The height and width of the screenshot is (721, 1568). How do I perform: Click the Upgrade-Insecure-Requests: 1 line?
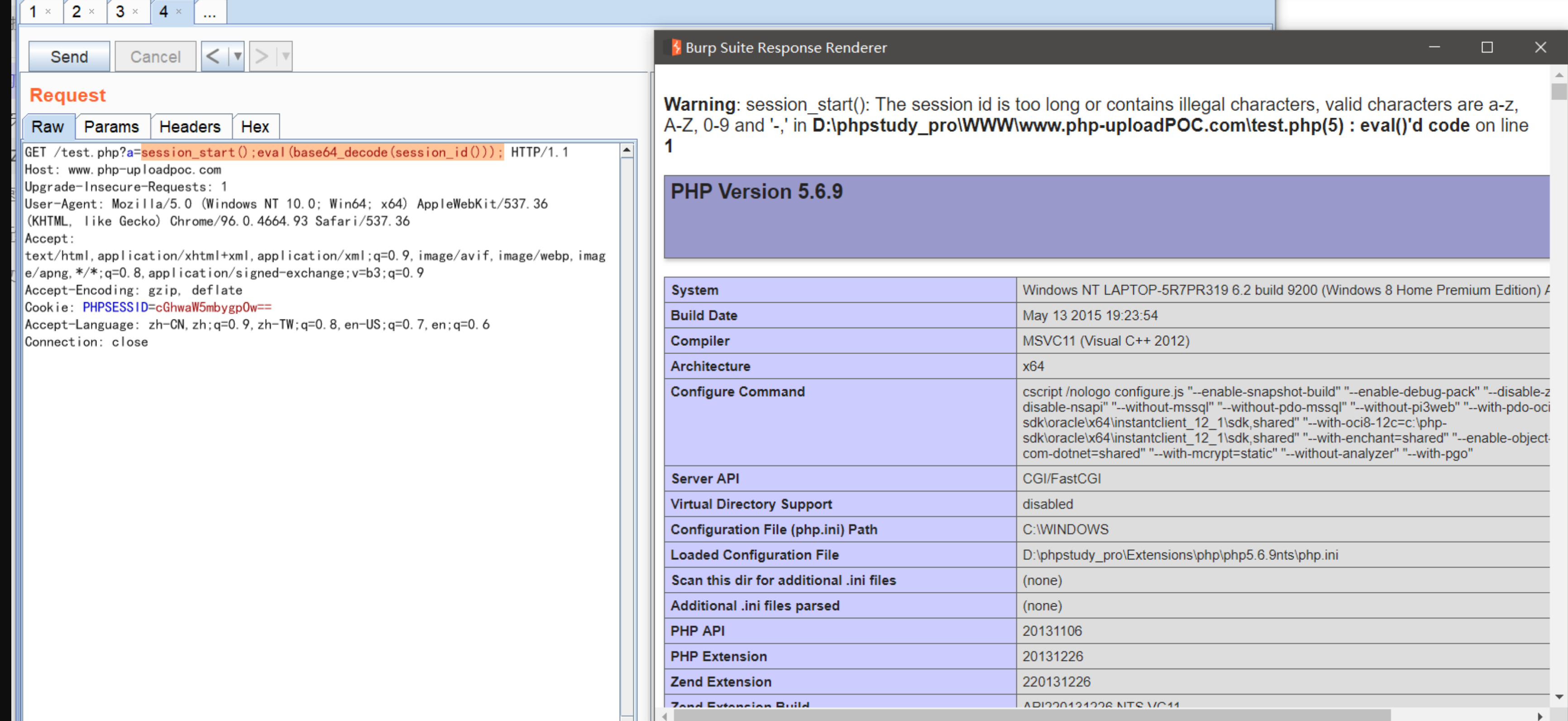point(126,187)
